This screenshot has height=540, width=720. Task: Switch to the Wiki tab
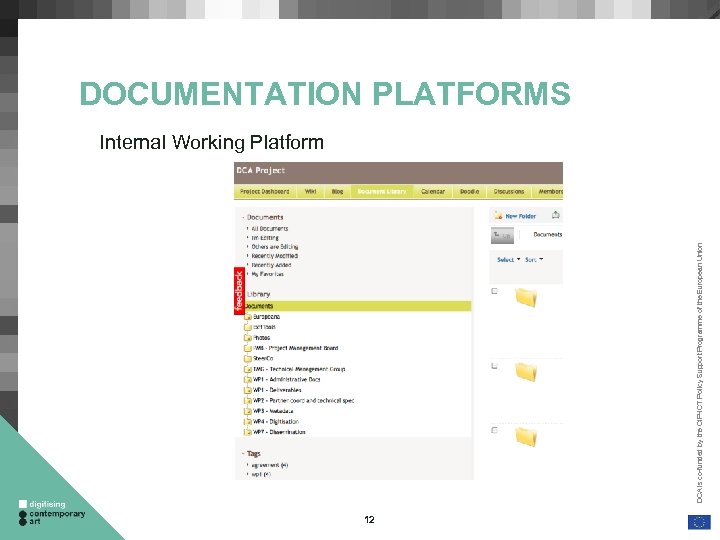pyautogui.click(x=310, y=191)
